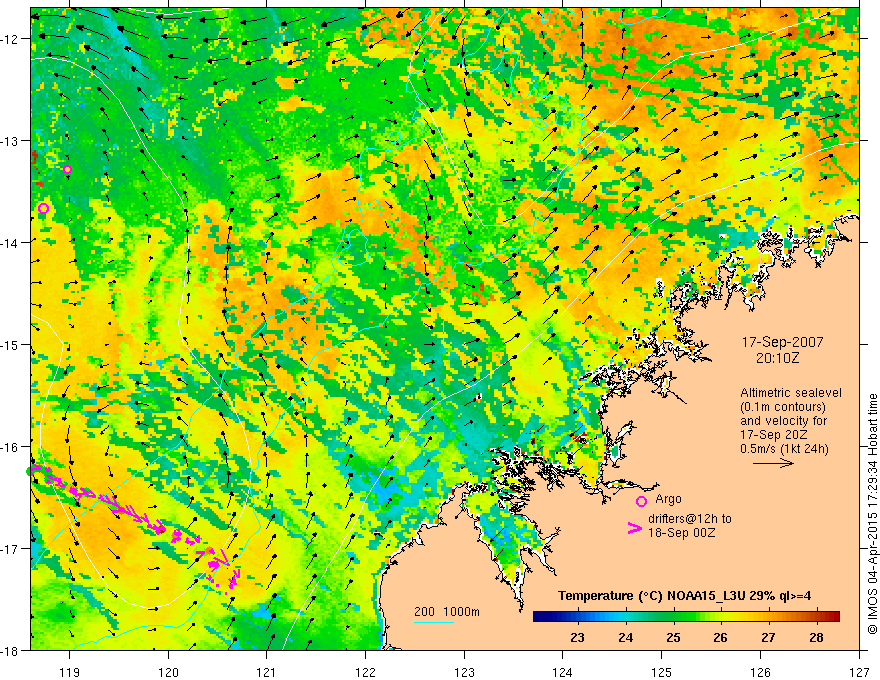The image size is (880, 680).
Task: Click the longitude axis label 127
Action: click(859, 672)
